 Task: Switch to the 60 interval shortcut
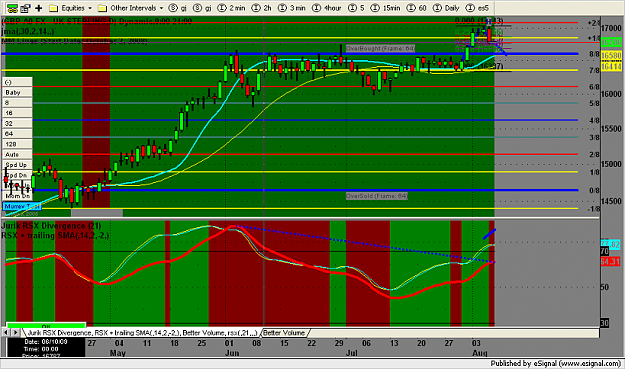417,8
